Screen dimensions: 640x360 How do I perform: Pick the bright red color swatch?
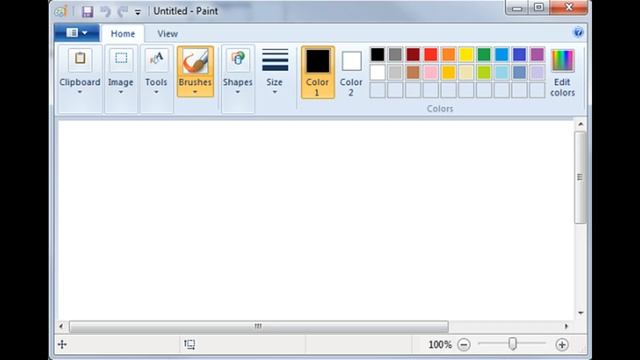click(x=431, y=54)
